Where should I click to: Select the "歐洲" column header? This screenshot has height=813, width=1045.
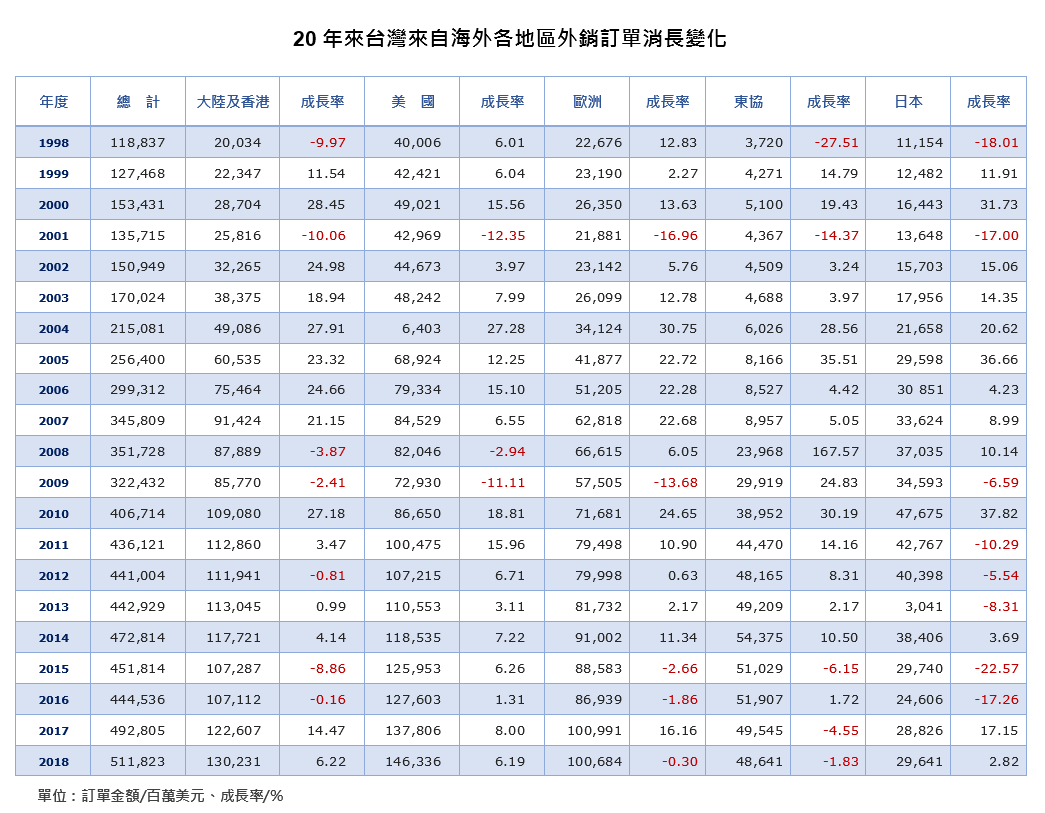tap(587, 102)
